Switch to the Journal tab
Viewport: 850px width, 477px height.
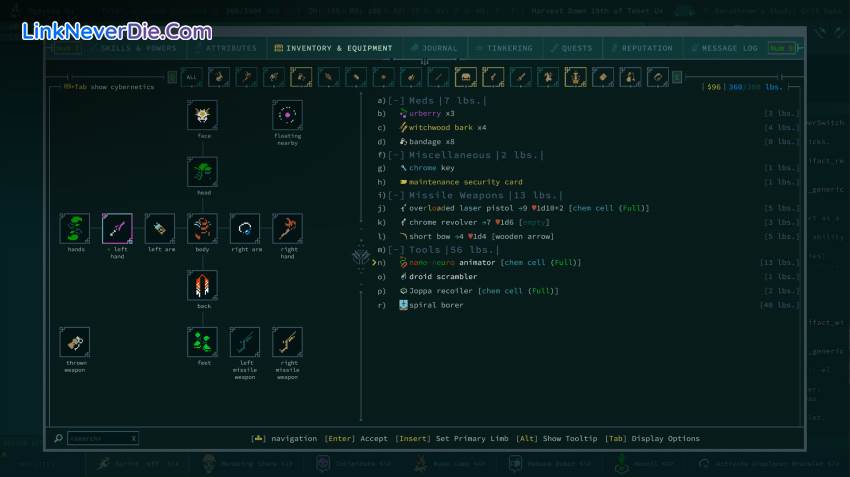[433, 48]
